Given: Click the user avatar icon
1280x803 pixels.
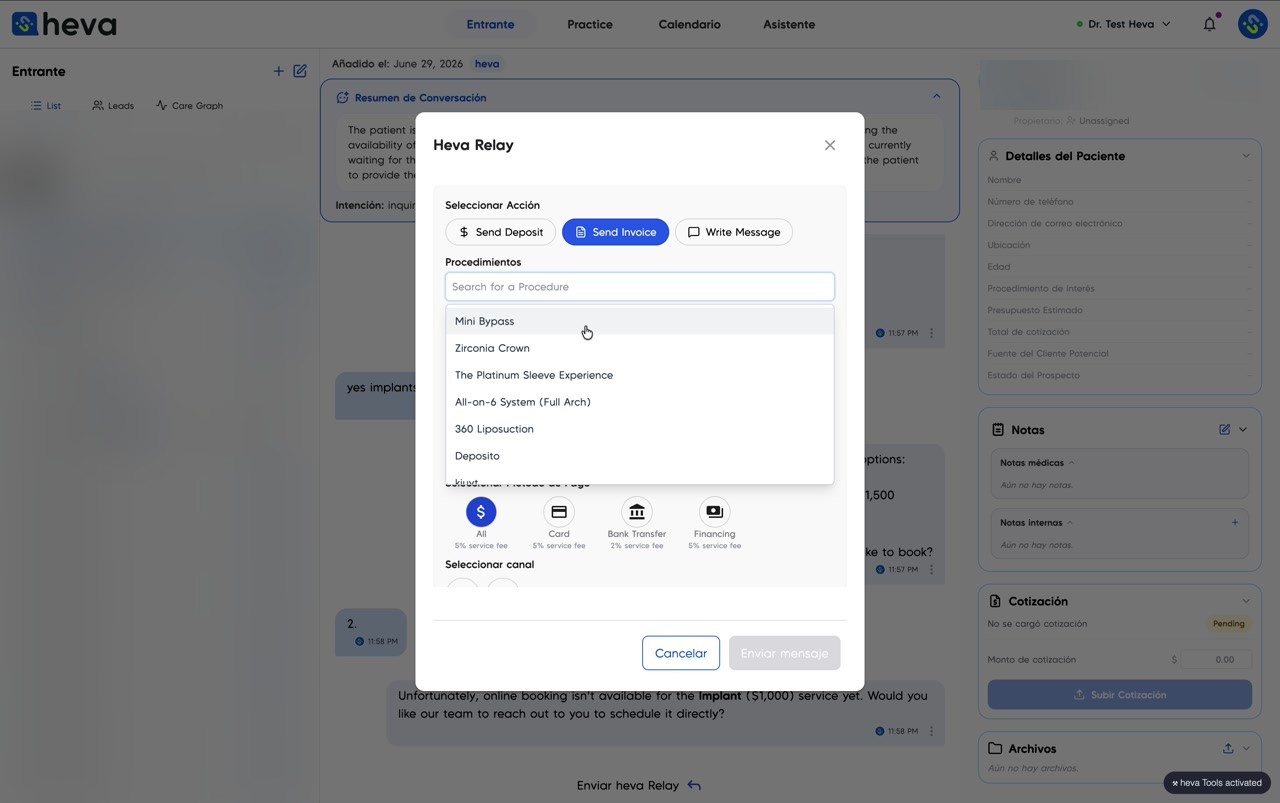Looking at the screenshot, I should click(x=1253, y=24).
